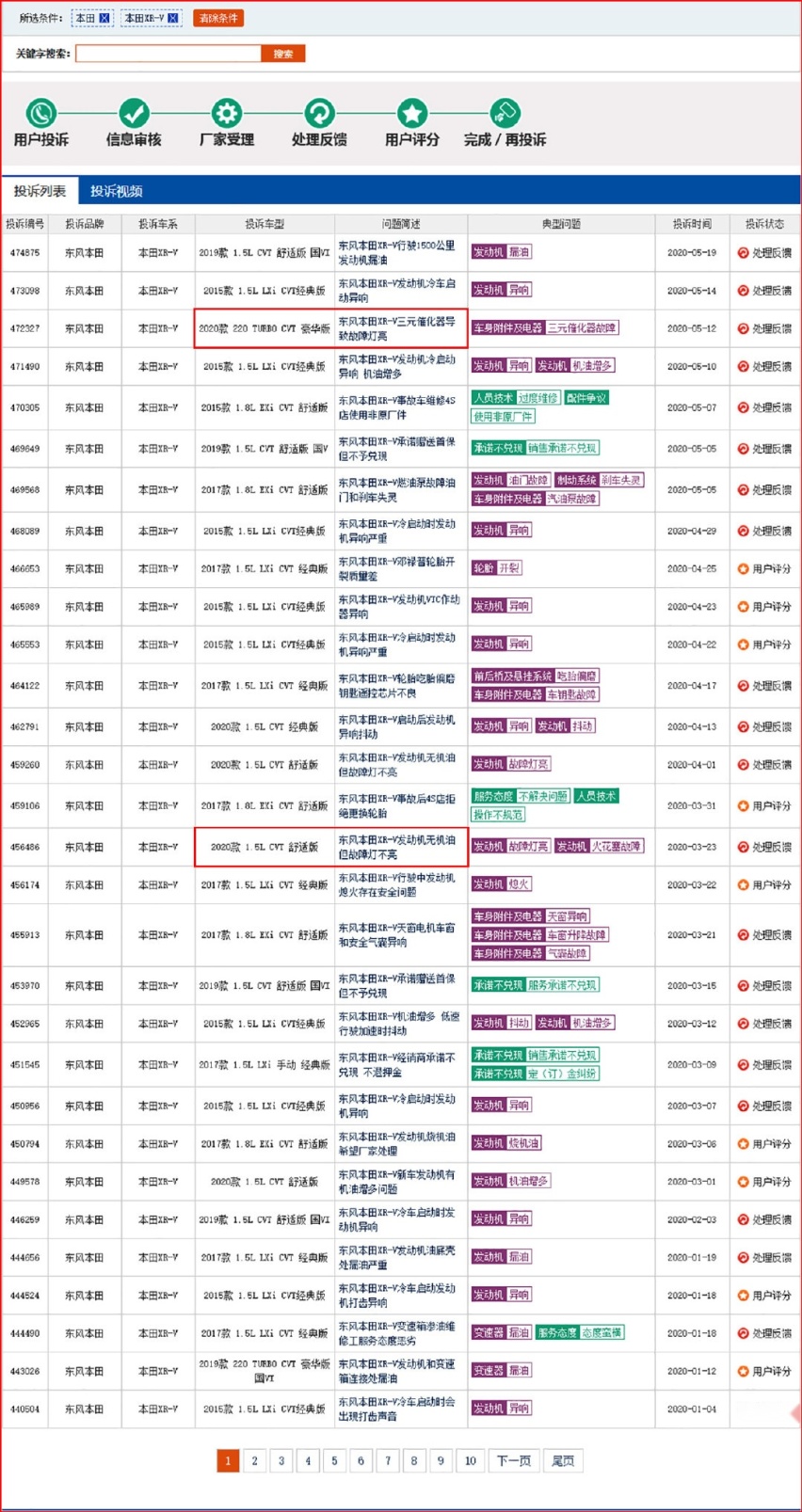The width and height of the screenshot is (802, 1512).
Task: Click the 典型问题 column header
Action: click(x=561, y=224)
